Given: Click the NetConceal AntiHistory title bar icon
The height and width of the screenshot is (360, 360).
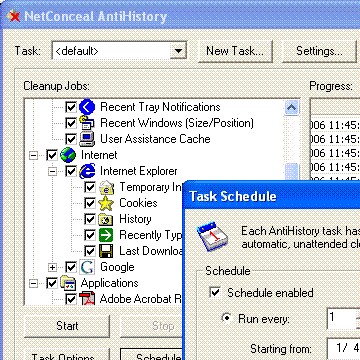Looking at the screenshot, I should (x=13, y=16).
